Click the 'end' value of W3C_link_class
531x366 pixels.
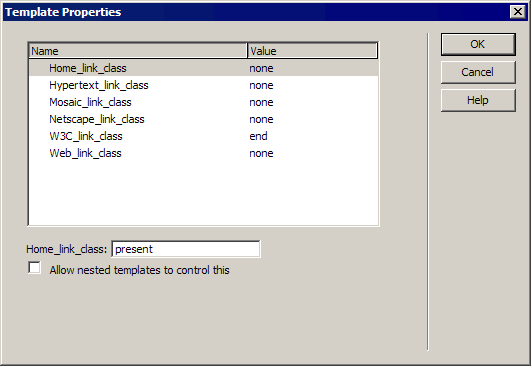tap(258, 136)
